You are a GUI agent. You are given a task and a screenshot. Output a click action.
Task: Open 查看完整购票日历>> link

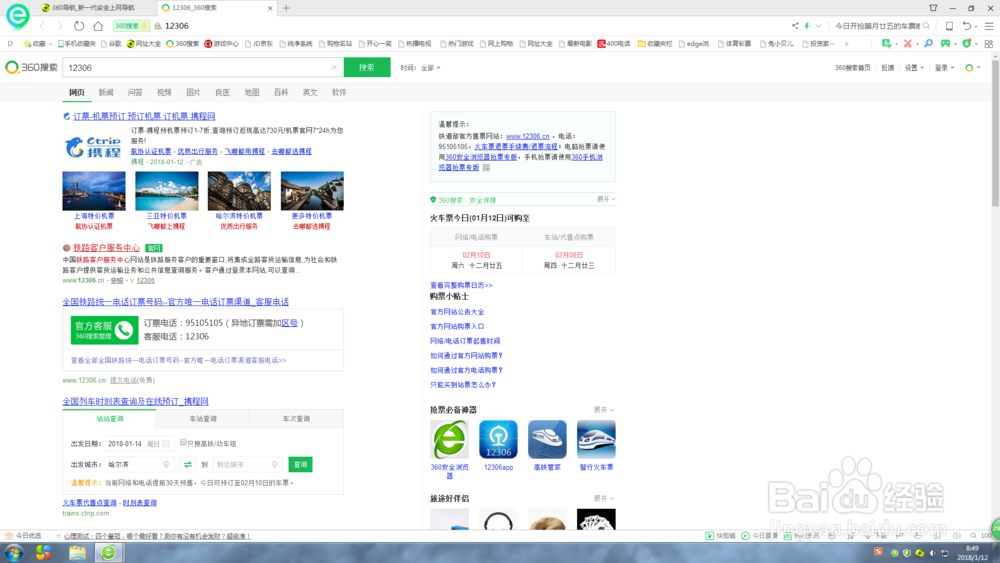tap(461, 285)
